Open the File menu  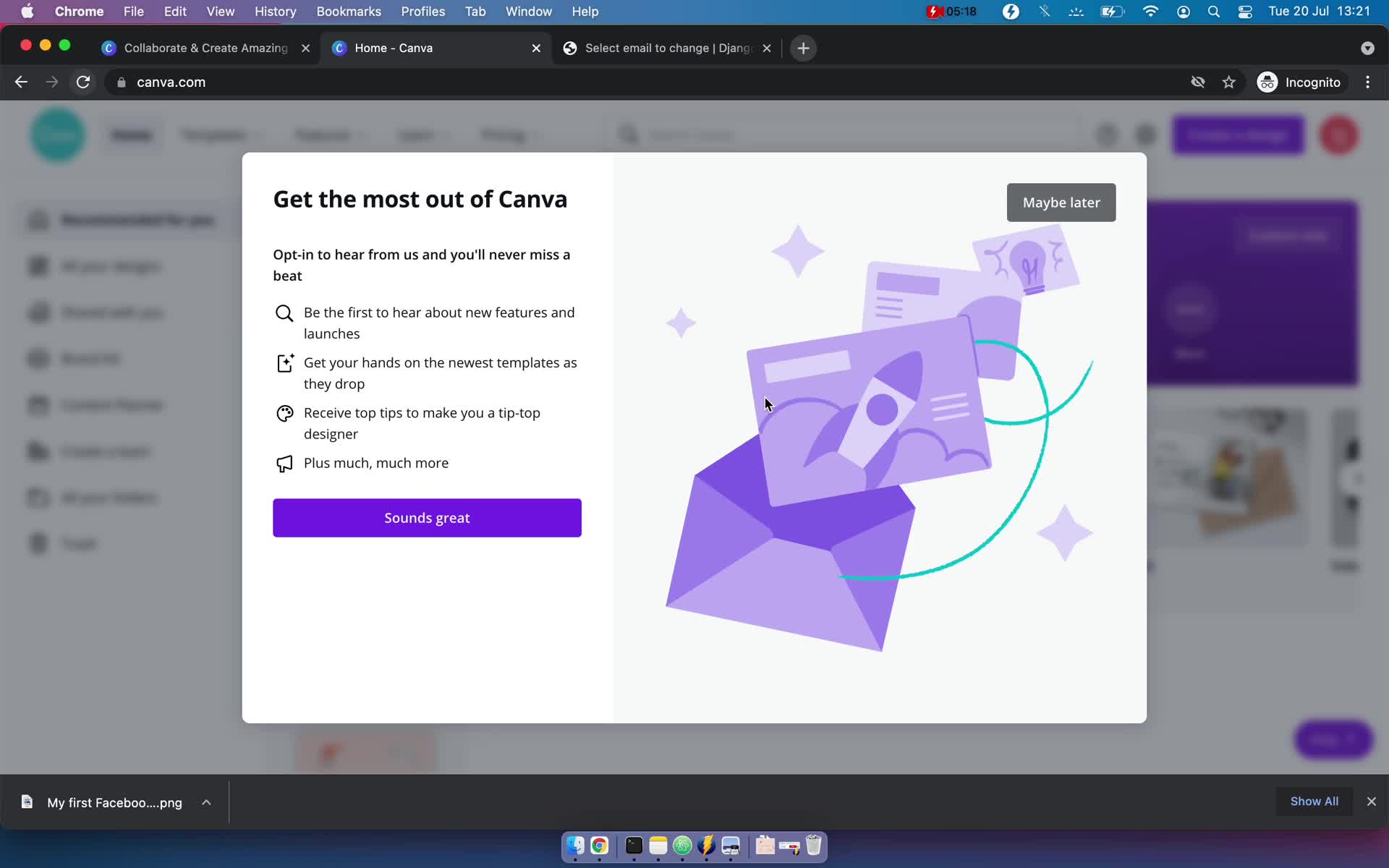coord(133,12)
